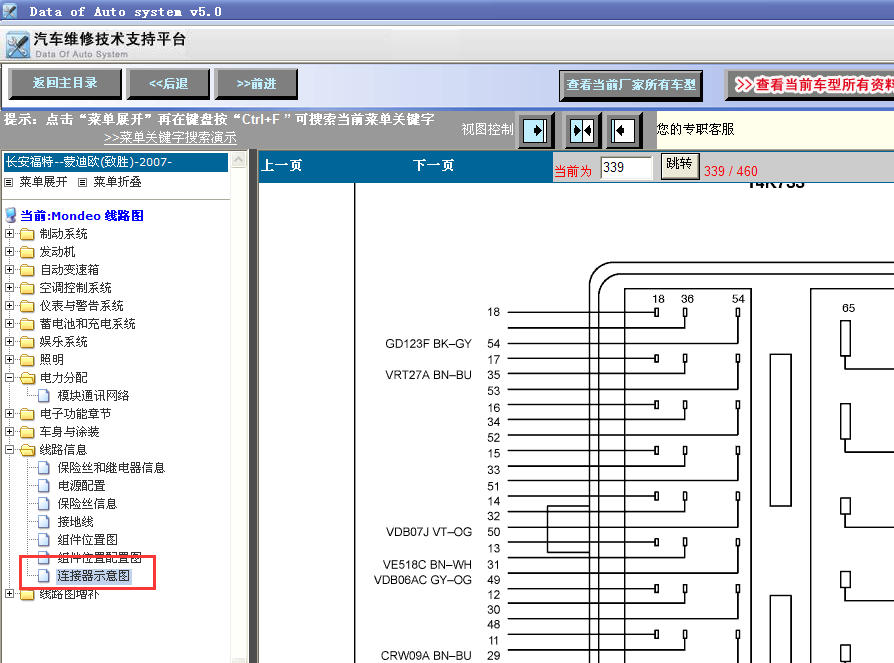Select the 保险丝信息 entry
Screen dimensions: 894x663
[x=87, y=504]
